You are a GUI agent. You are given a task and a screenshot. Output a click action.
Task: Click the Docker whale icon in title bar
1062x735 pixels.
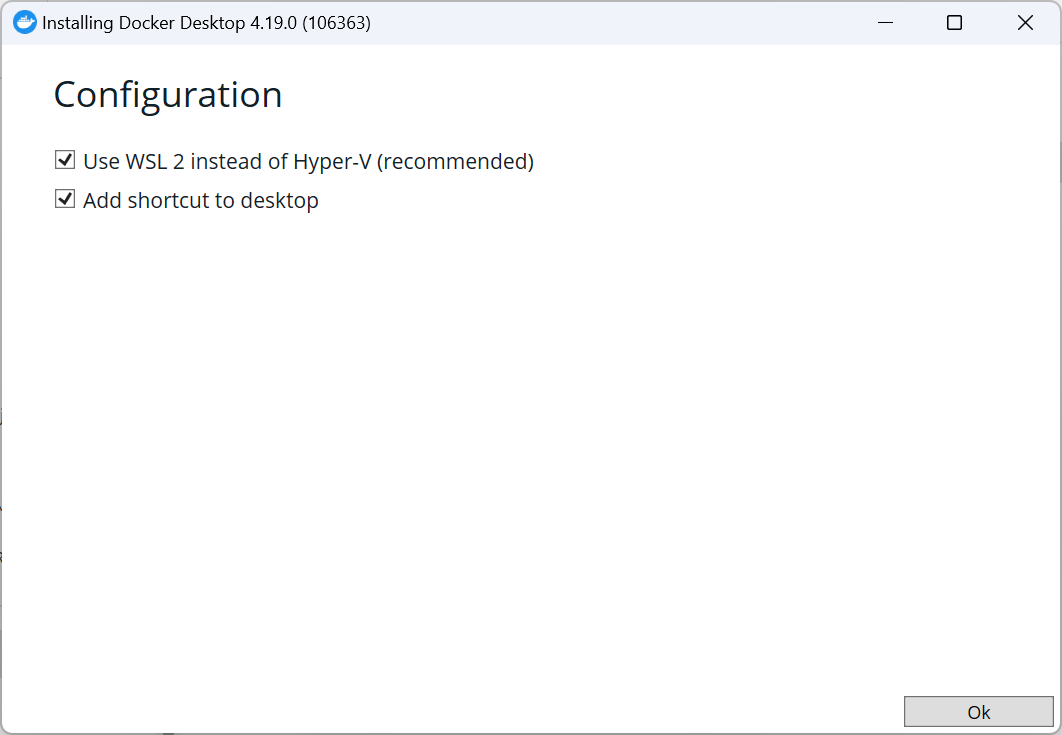[25, 22]
